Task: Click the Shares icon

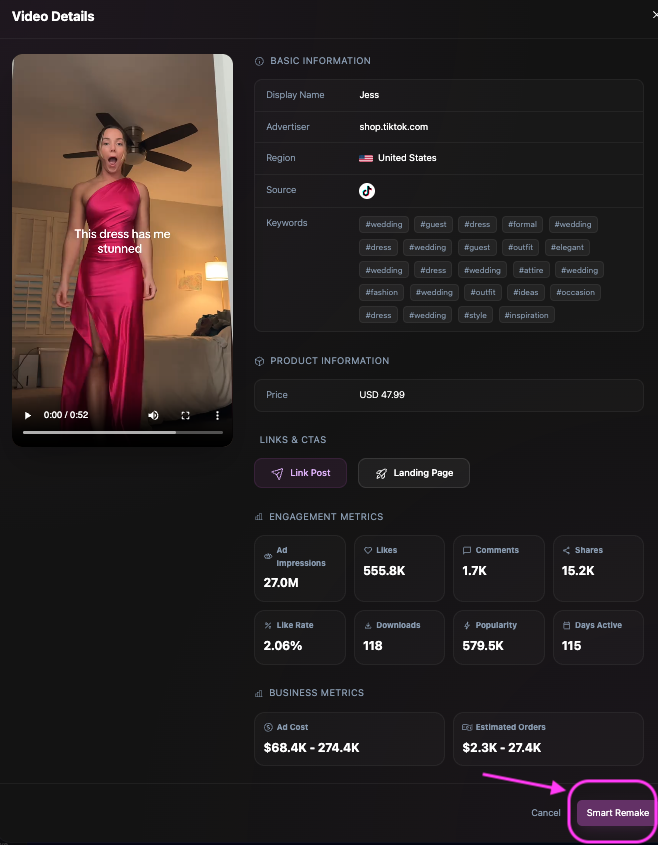Action: [x=566, y=550]
